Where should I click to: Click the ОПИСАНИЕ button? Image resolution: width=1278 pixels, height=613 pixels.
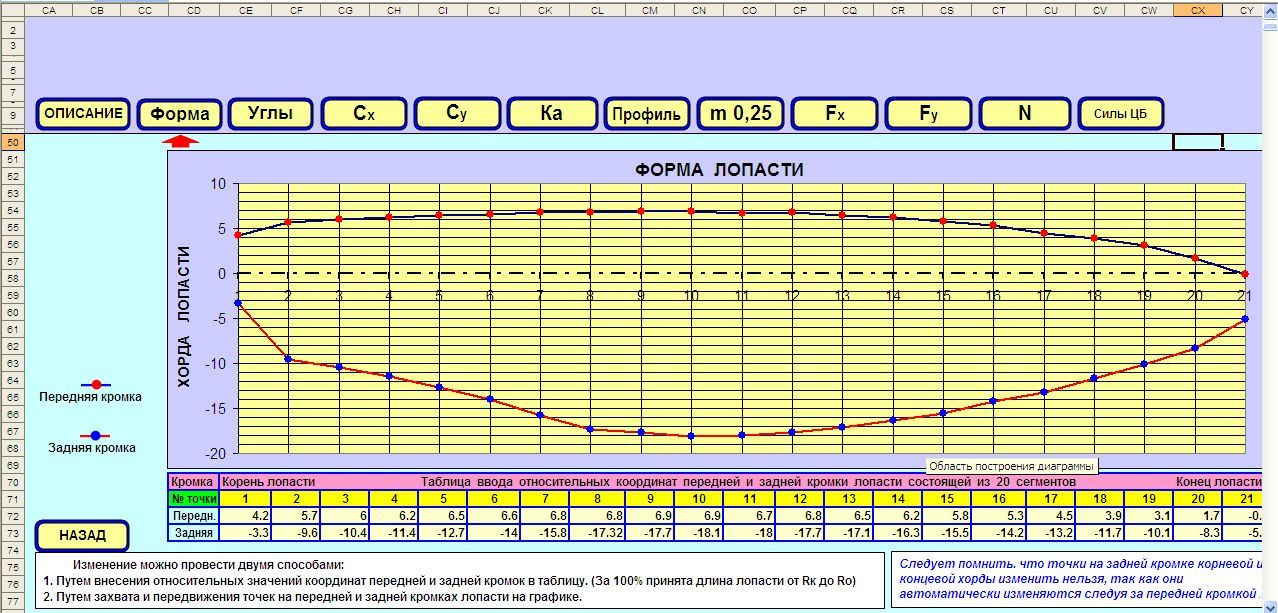[84, 114]
